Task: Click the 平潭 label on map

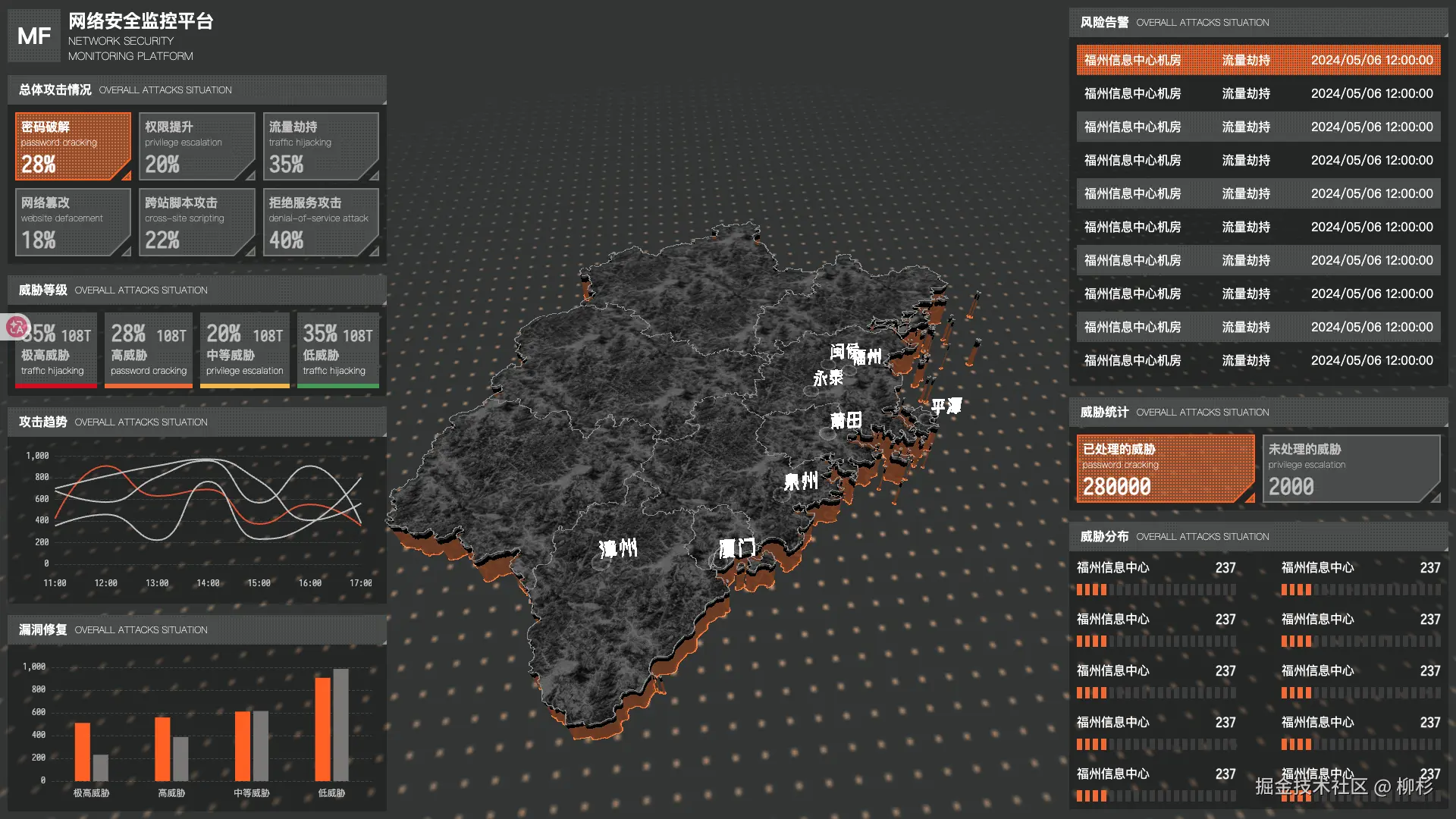Action: click(x=946, y=406)
